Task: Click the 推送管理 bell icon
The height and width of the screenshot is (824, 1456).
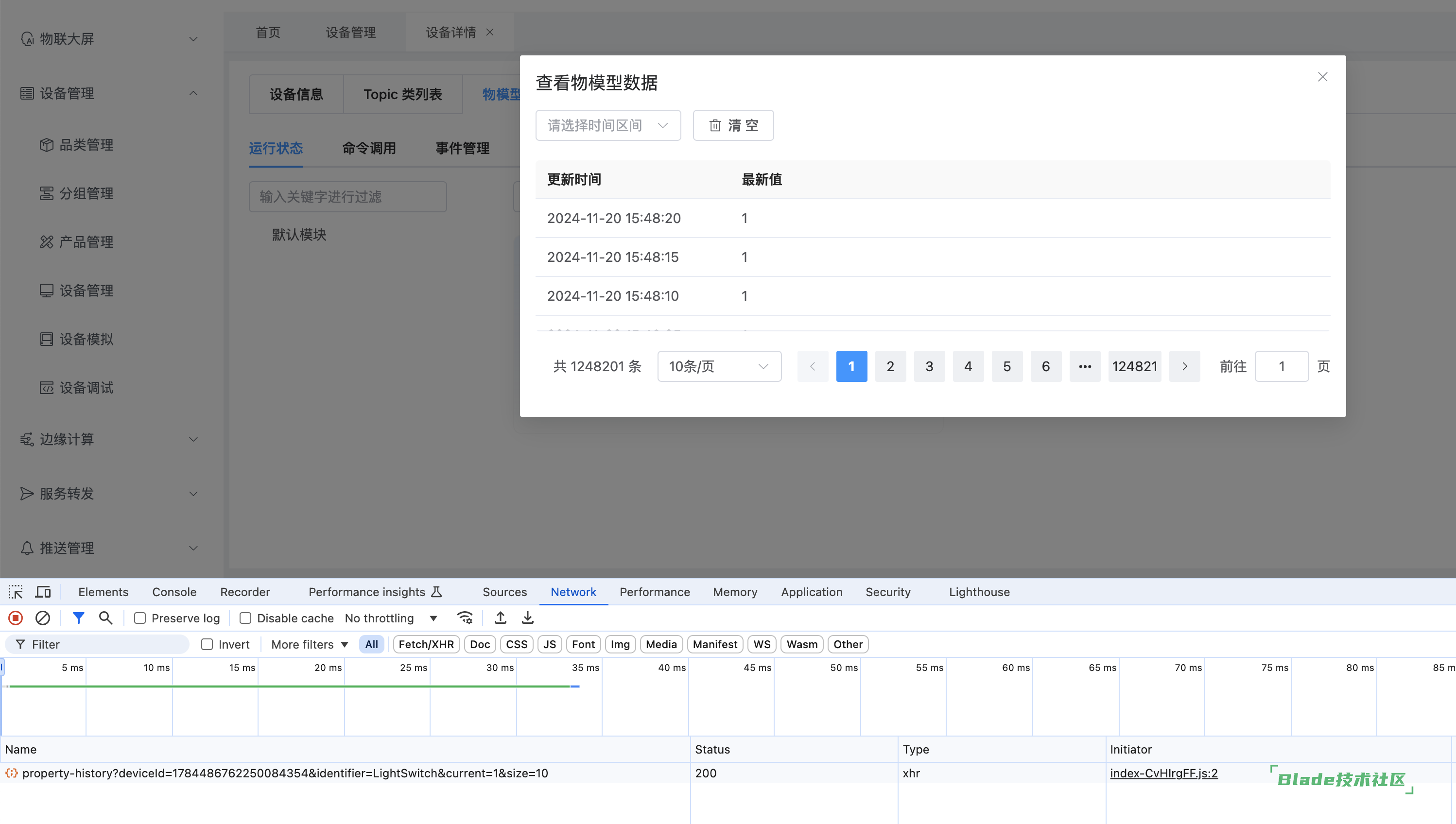Action: pos(27,548)
